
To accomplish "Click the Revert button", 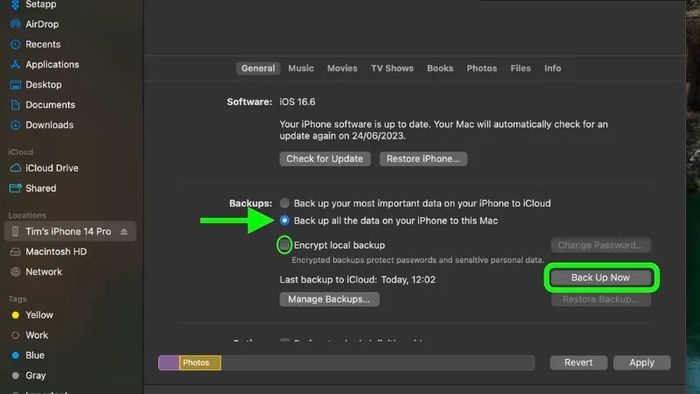I will point(579,362).
